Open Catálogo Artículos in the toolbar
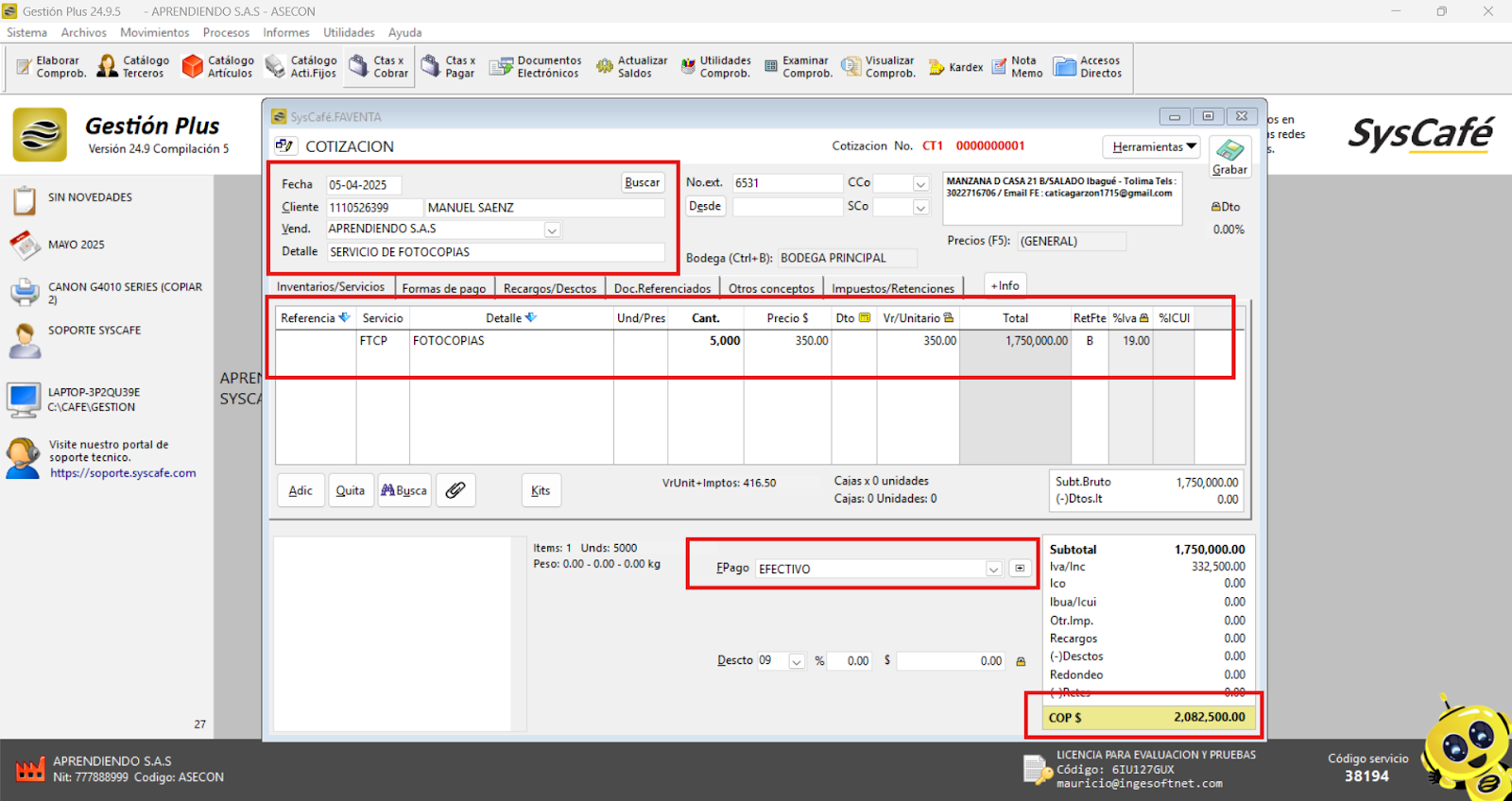 pyautogui.click(x=218, y=66)
